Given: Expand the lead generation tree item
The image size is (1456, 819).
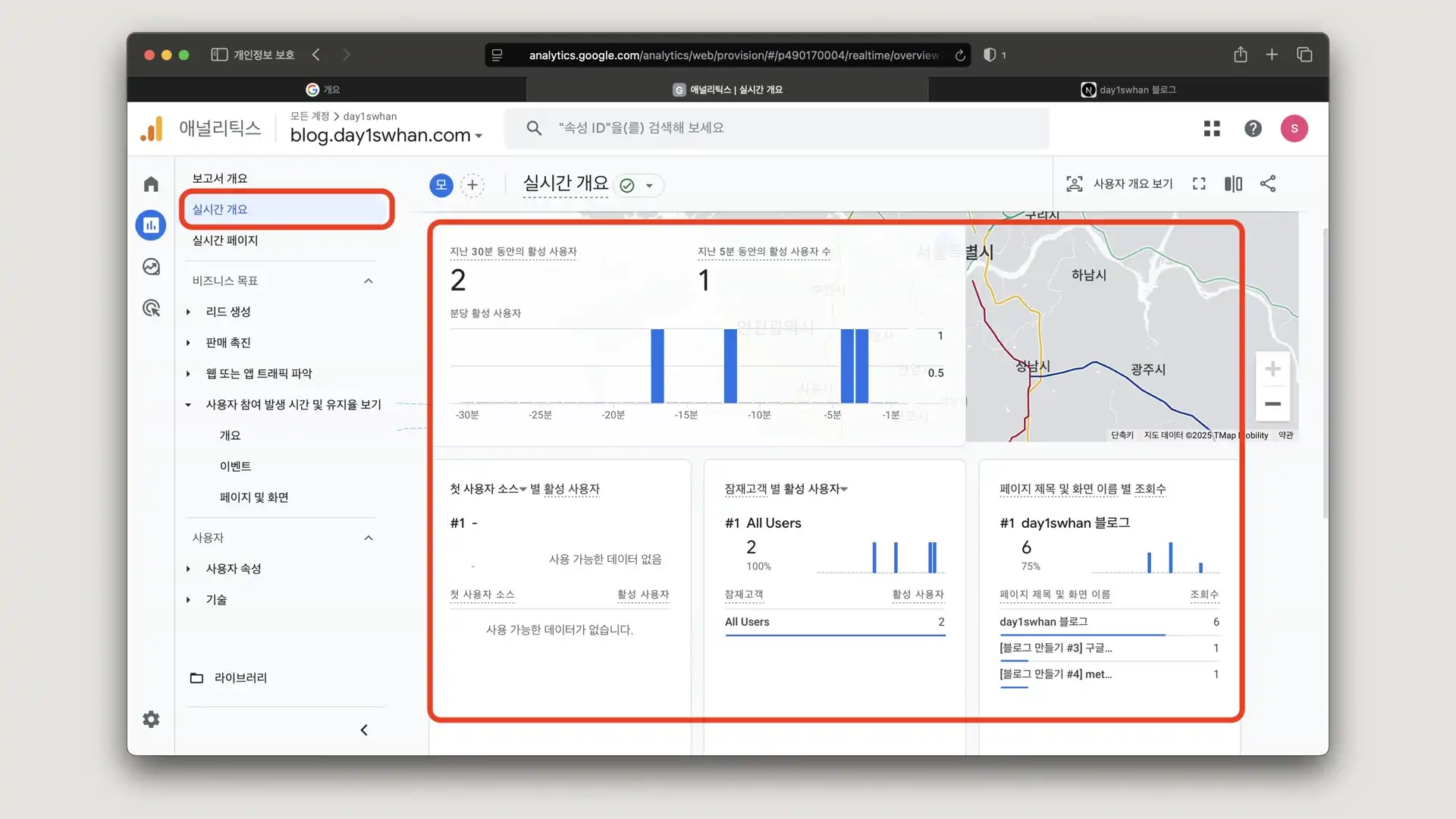Looking at the screenshot, I should click(x=188, y=312).
